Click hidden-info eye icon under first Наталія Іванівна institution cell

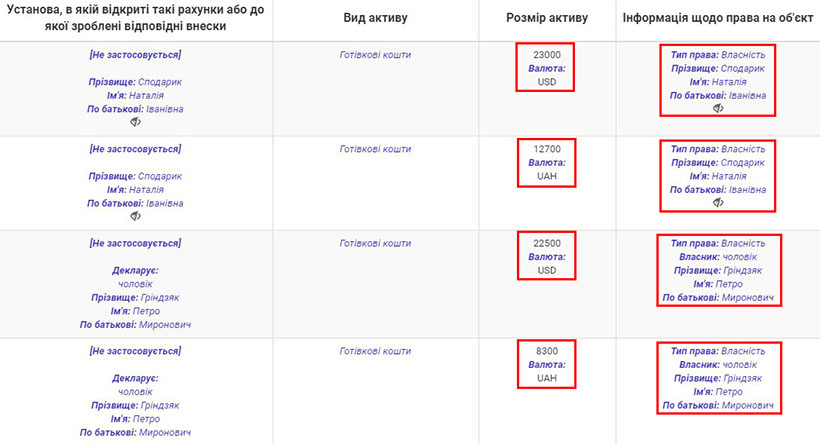(x=135, y=122)
